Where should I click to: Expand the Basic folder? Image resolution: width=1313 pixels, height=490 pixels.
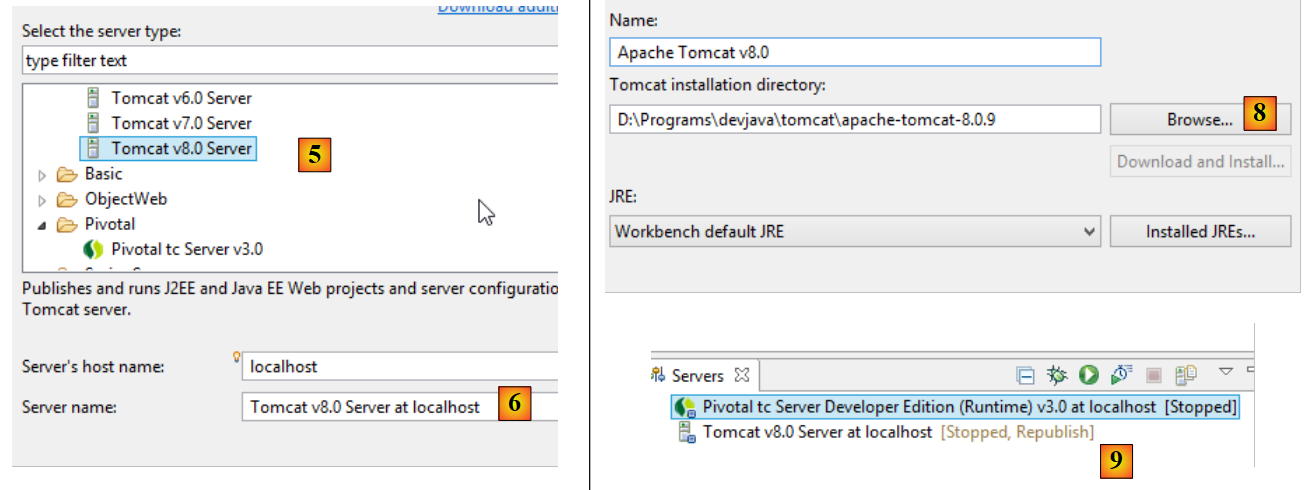point(42,174)
